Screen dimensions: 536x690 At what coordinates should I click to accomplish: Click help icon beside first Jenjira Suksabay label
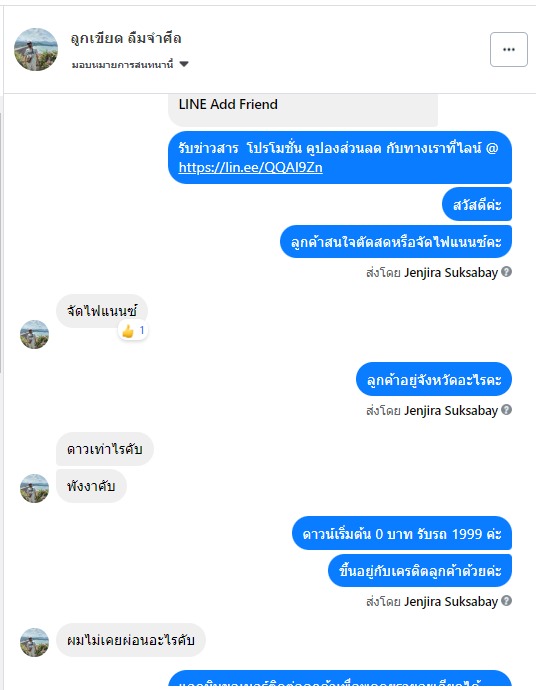point(507,272)
